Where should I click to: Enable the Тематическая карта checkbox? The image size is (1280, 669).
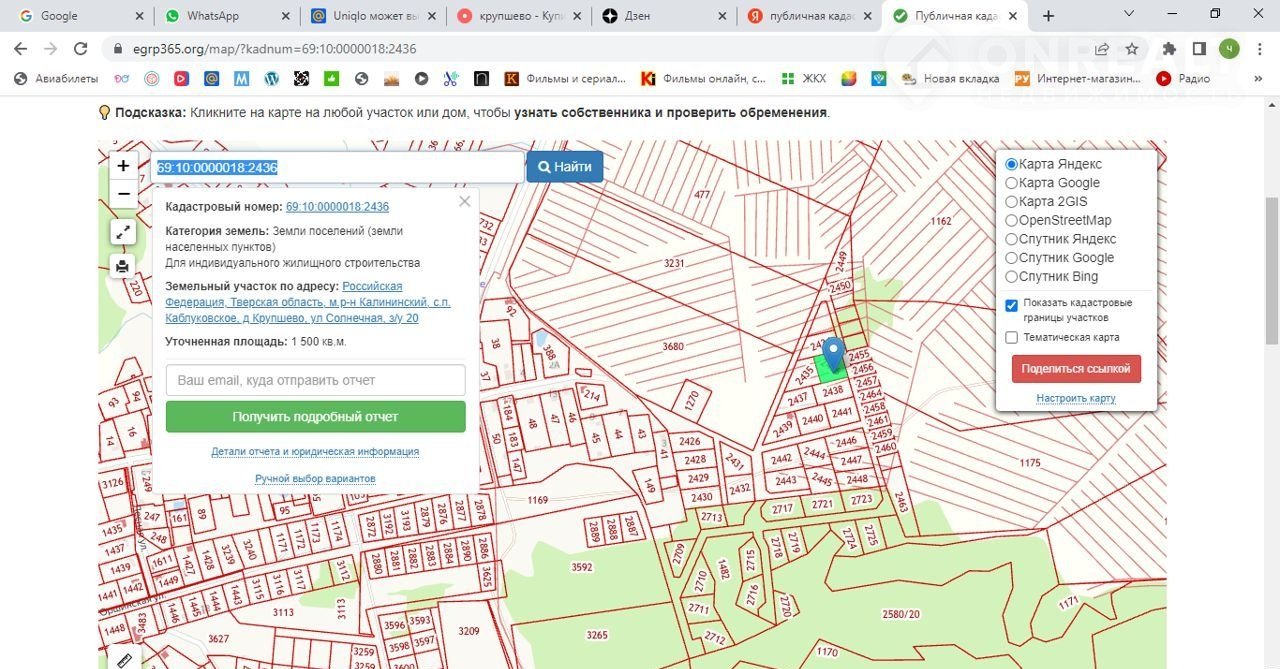(x=1011, y=338)
